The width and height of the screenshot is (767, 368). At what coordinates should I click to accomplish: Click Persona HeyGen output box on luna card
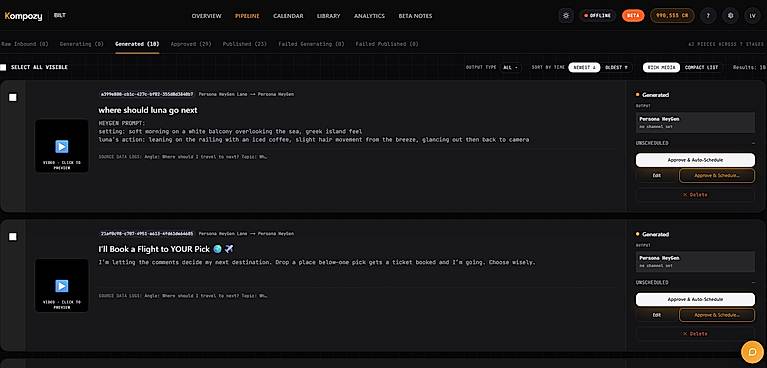coord(695,122)
